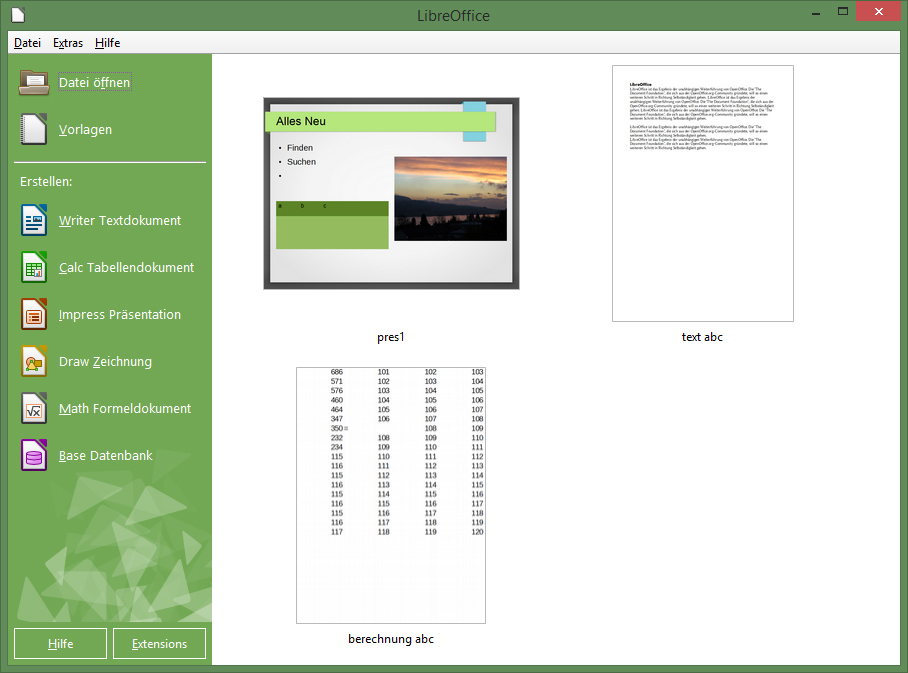Click the Impress Präsentation icon
908x673 pixels.
[x=34, y=314]
